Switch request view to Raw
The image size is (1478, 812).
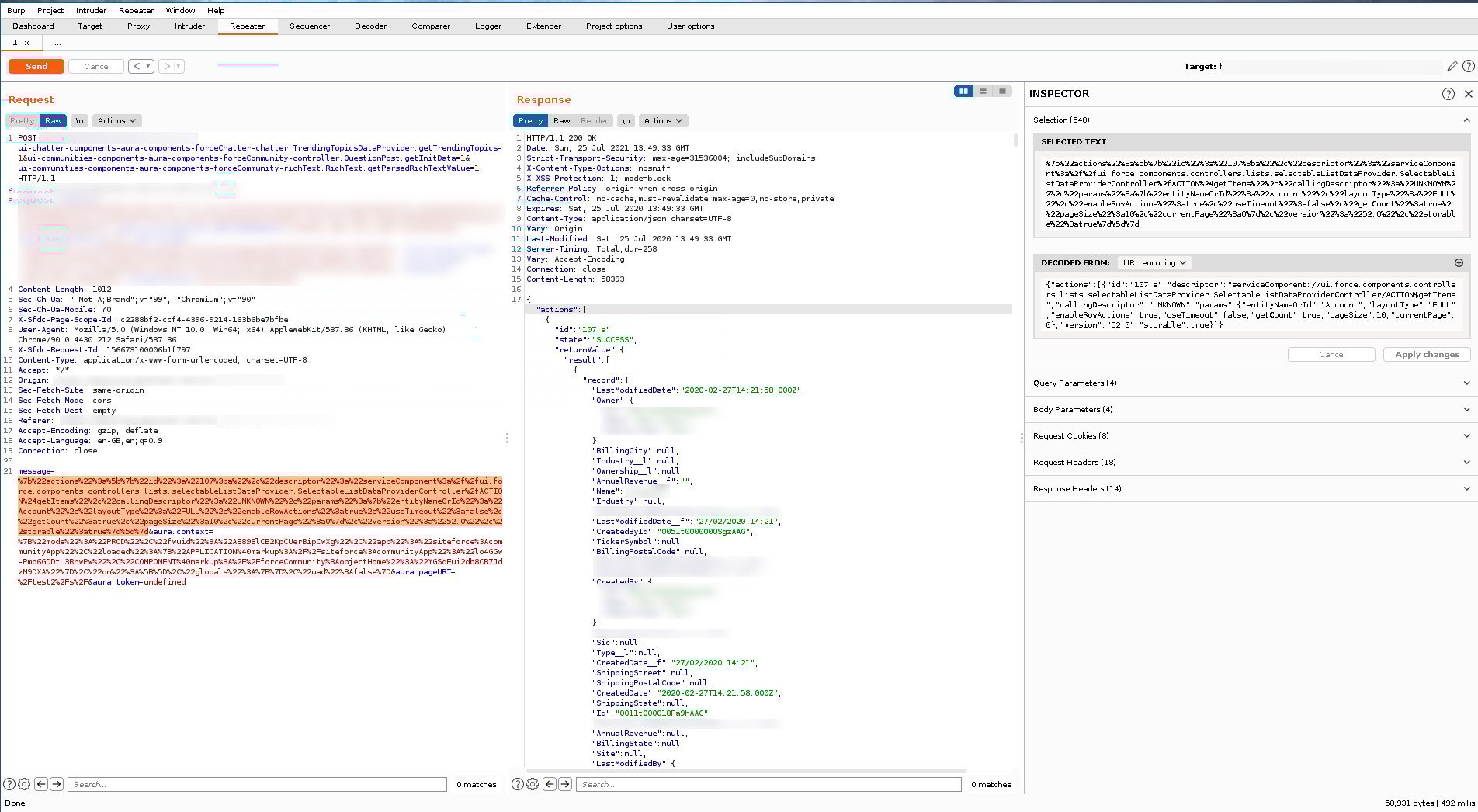click(x=53, y=121)
